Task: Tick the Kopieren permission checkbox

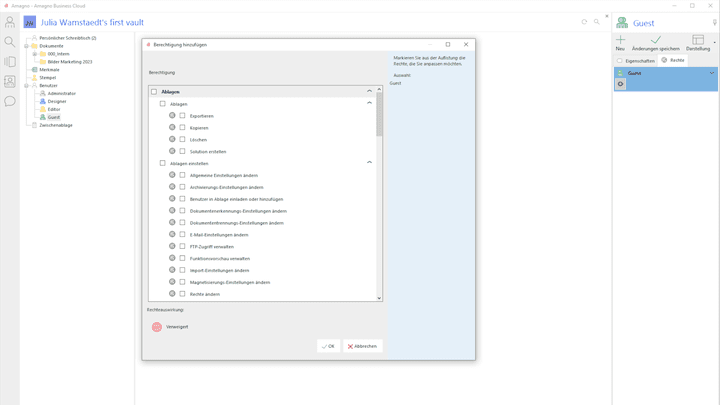Action: click(x=182, y=128)
